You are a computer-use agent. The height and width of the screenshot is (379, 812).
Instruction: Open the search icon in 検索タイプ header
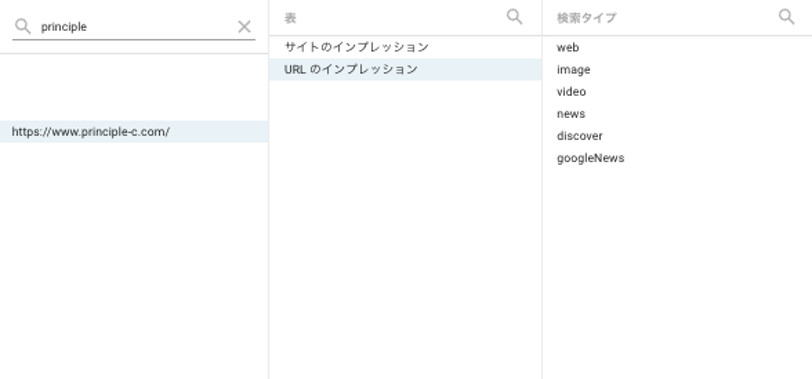[786, 17]
